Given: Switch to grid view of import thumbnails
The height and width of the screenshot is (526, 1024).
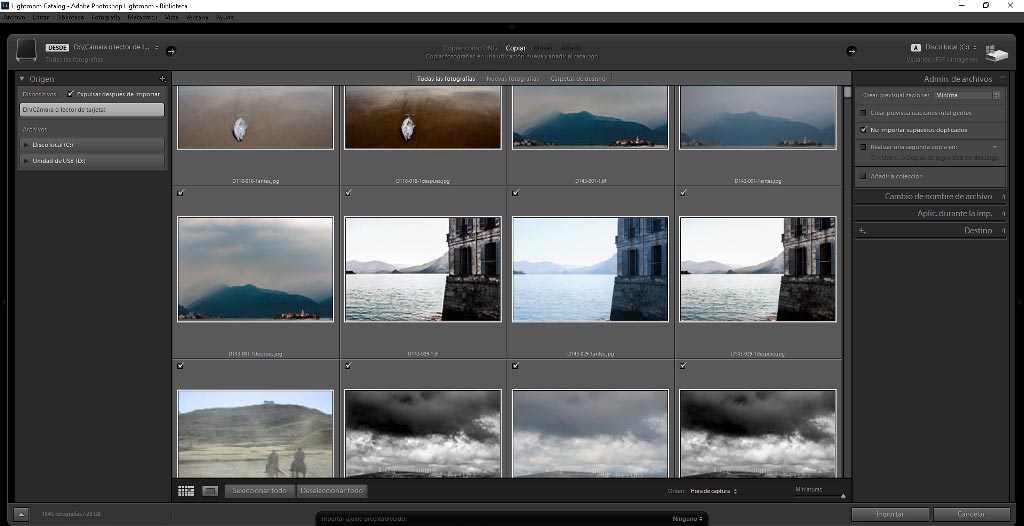Looking at the screenshot, I should pos(186,491).
